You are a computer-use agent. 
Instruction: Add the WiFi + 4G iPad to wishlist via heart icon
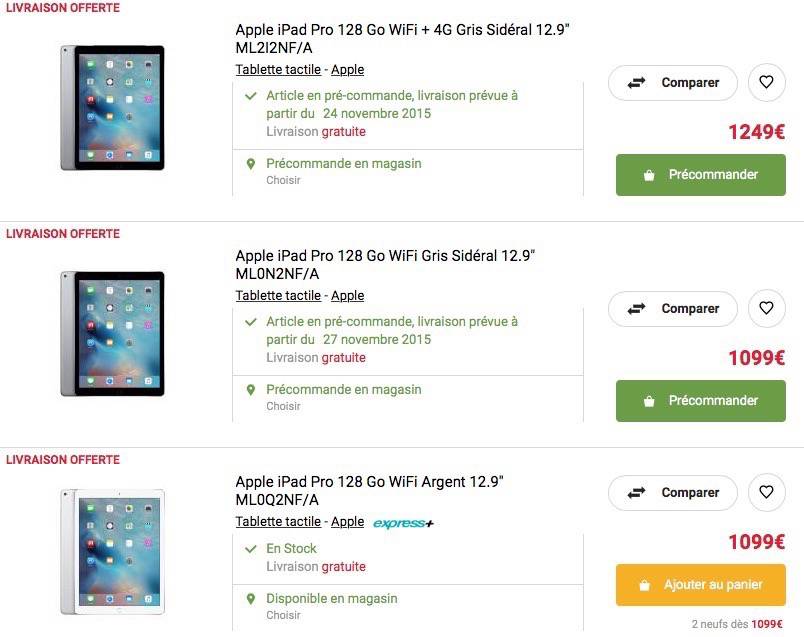point(766,82)
